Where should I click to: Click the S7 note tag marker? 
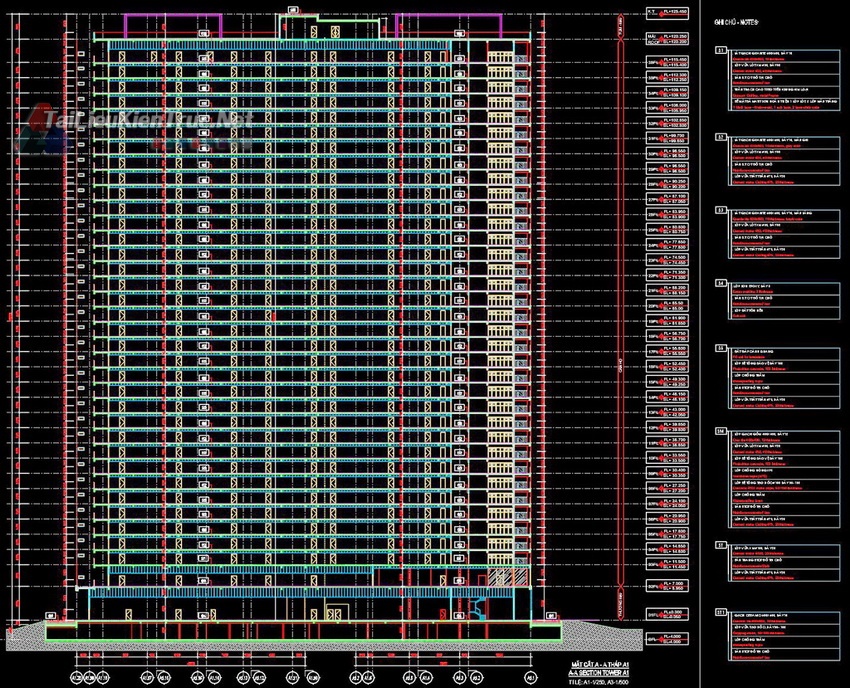click(x=721, y=546)
